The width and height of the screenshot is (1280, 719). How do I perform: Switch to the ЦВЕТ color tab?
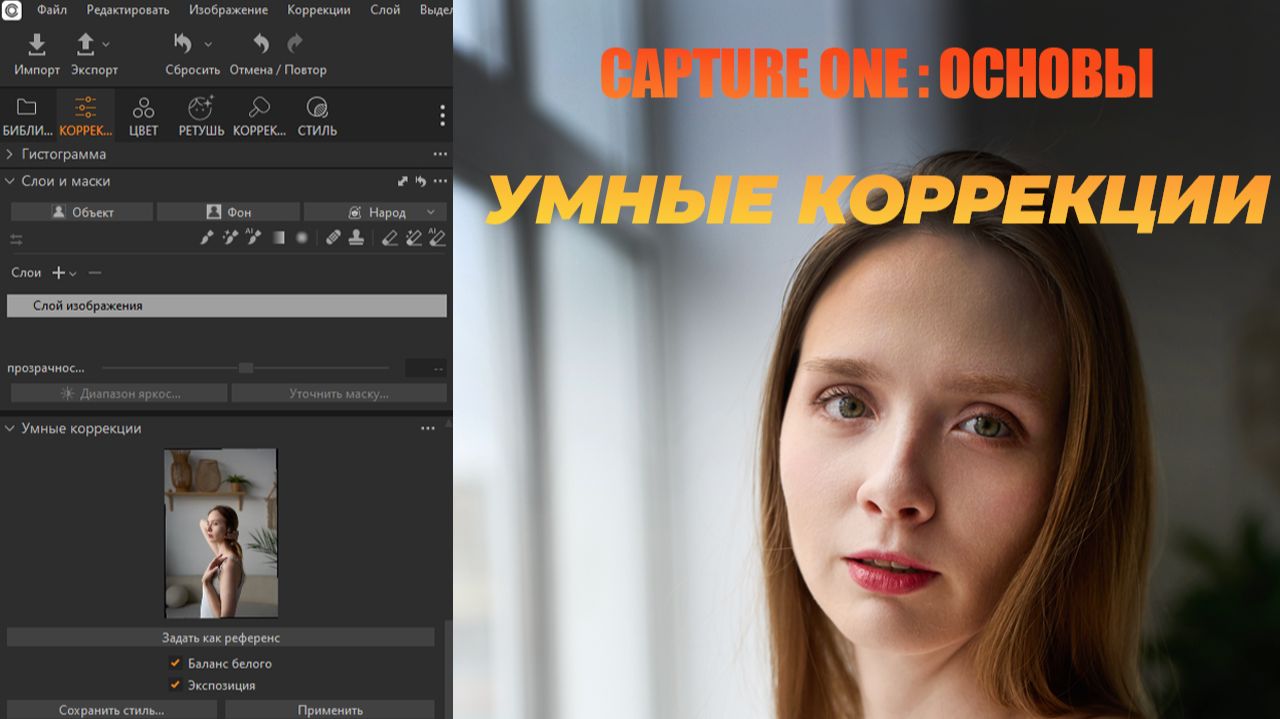pos(143,116)
